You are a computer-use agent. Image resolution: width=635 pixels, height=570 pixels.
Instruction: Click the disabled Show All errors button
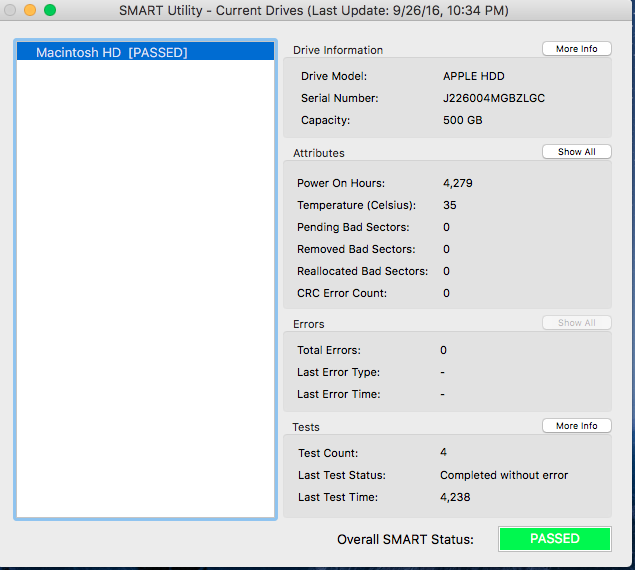point(577,322)
